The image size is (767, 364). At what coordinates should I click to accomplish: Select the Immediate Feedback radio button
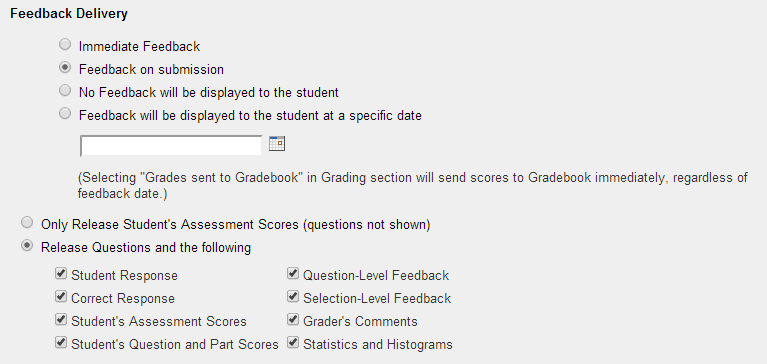click(65, 45)
